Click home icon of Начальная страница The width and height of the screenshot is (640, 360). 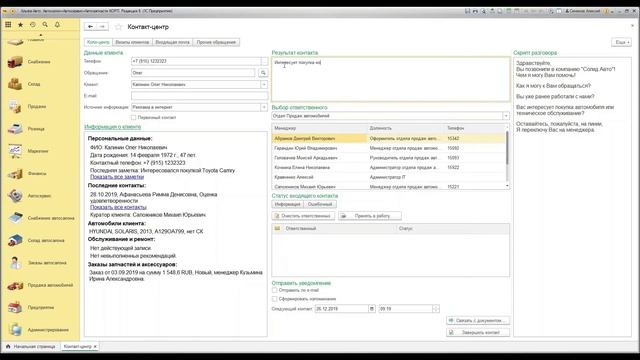(x=8, y=347)
